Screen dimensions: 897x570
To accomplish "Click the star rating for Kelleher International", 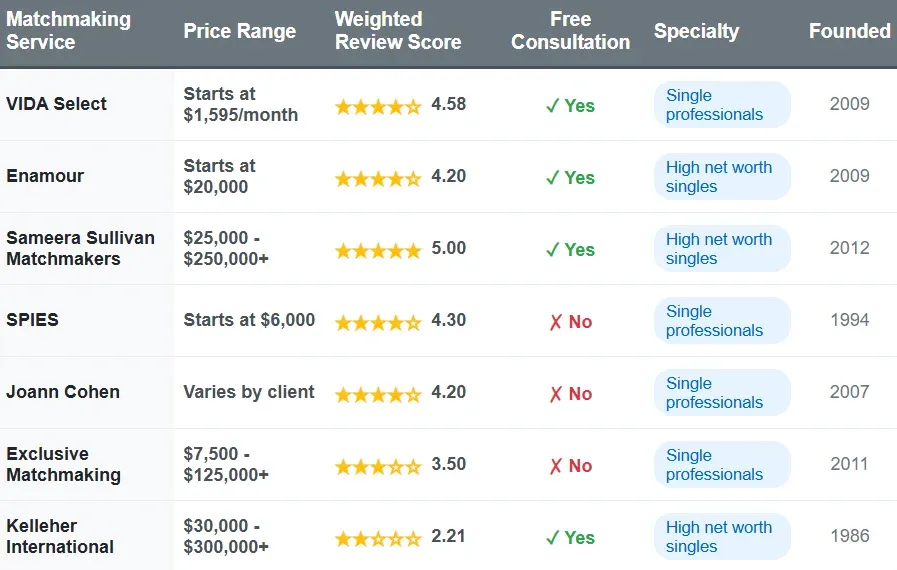I will (x=378, y=538).
